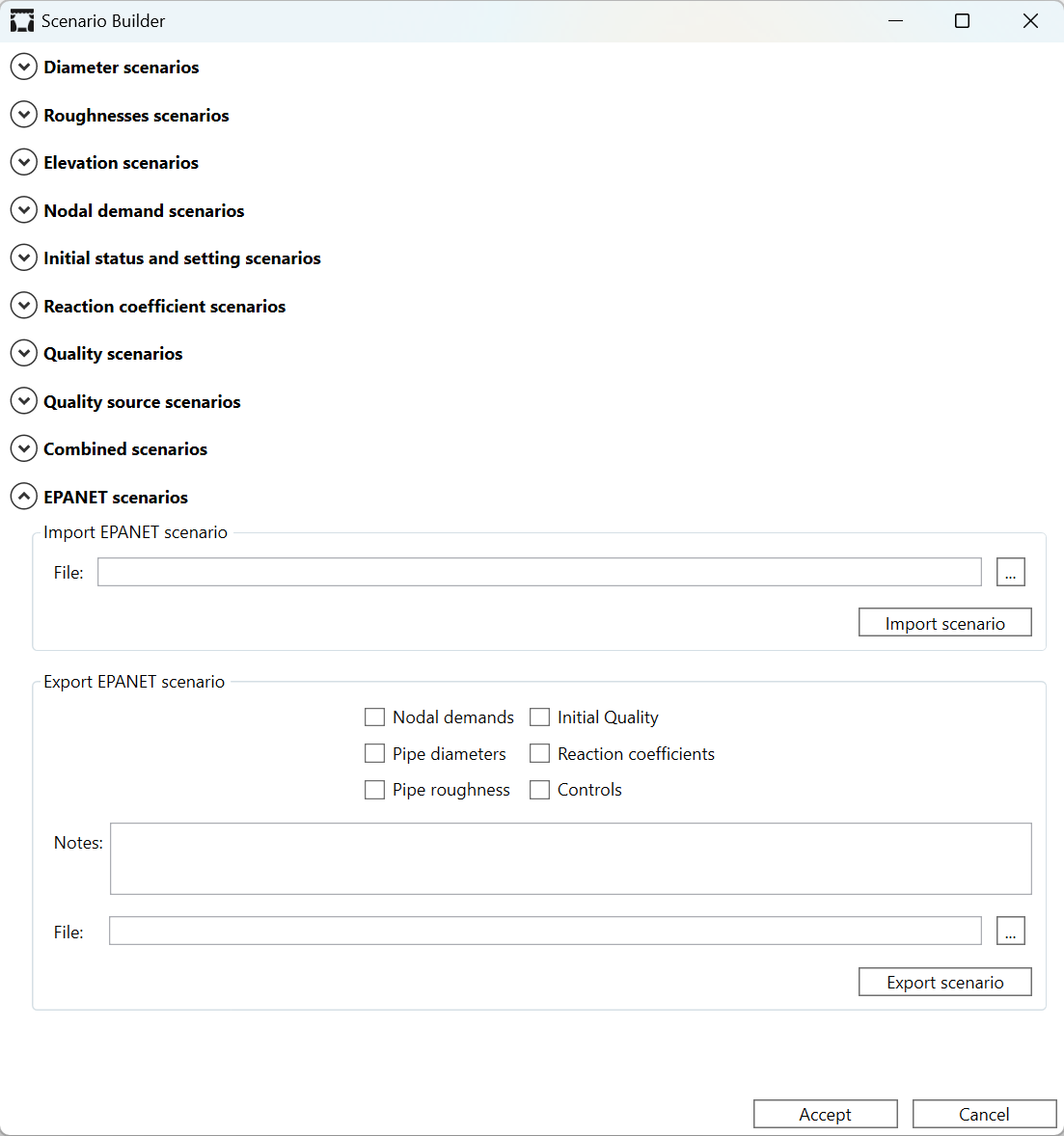Expand the Quality scenarios section
The width and height of the screenshot is (1064, 1136).
[23, 354]
